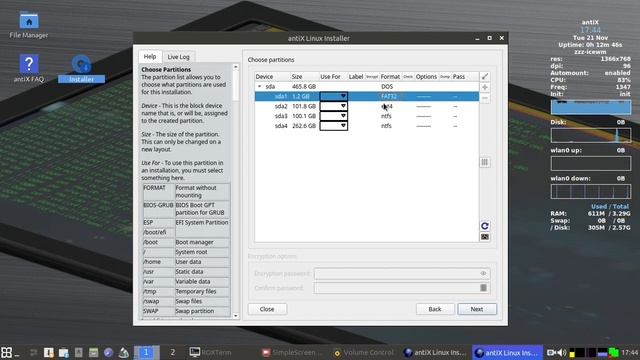Open the Use For dropdown for sda3
The image size is (640, 360).
pyautogui.click(x=333, y=116)
